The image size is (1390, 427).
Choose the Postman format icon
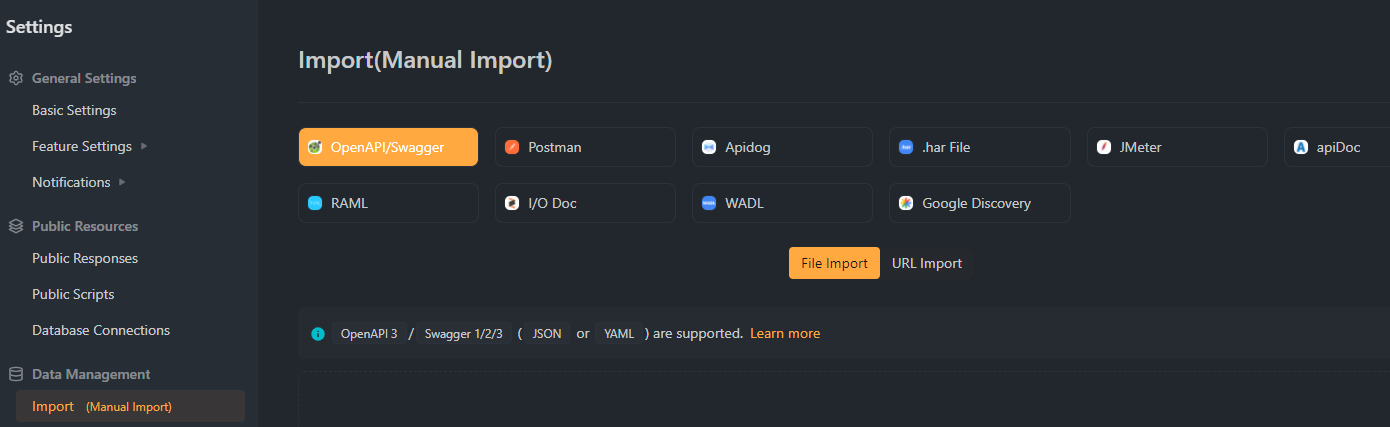coord(512,147)
